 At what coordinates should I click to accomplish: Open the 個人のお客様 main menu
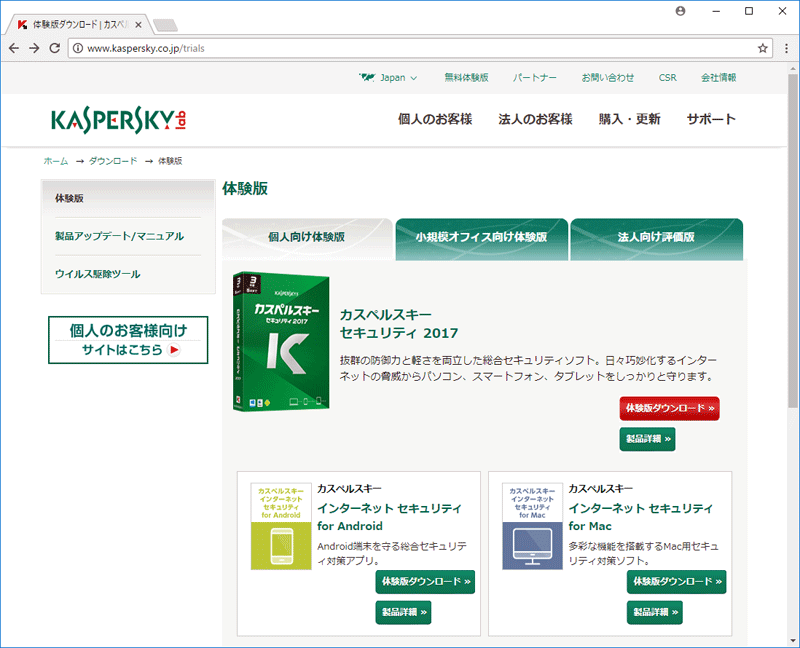435,119
